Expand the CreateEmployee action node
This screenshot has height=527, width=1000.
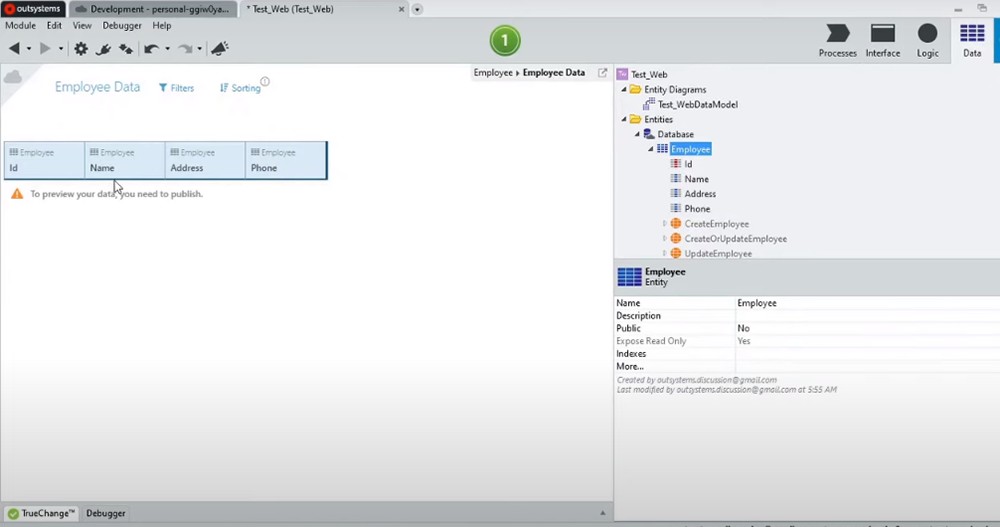(x=665, y=224)
